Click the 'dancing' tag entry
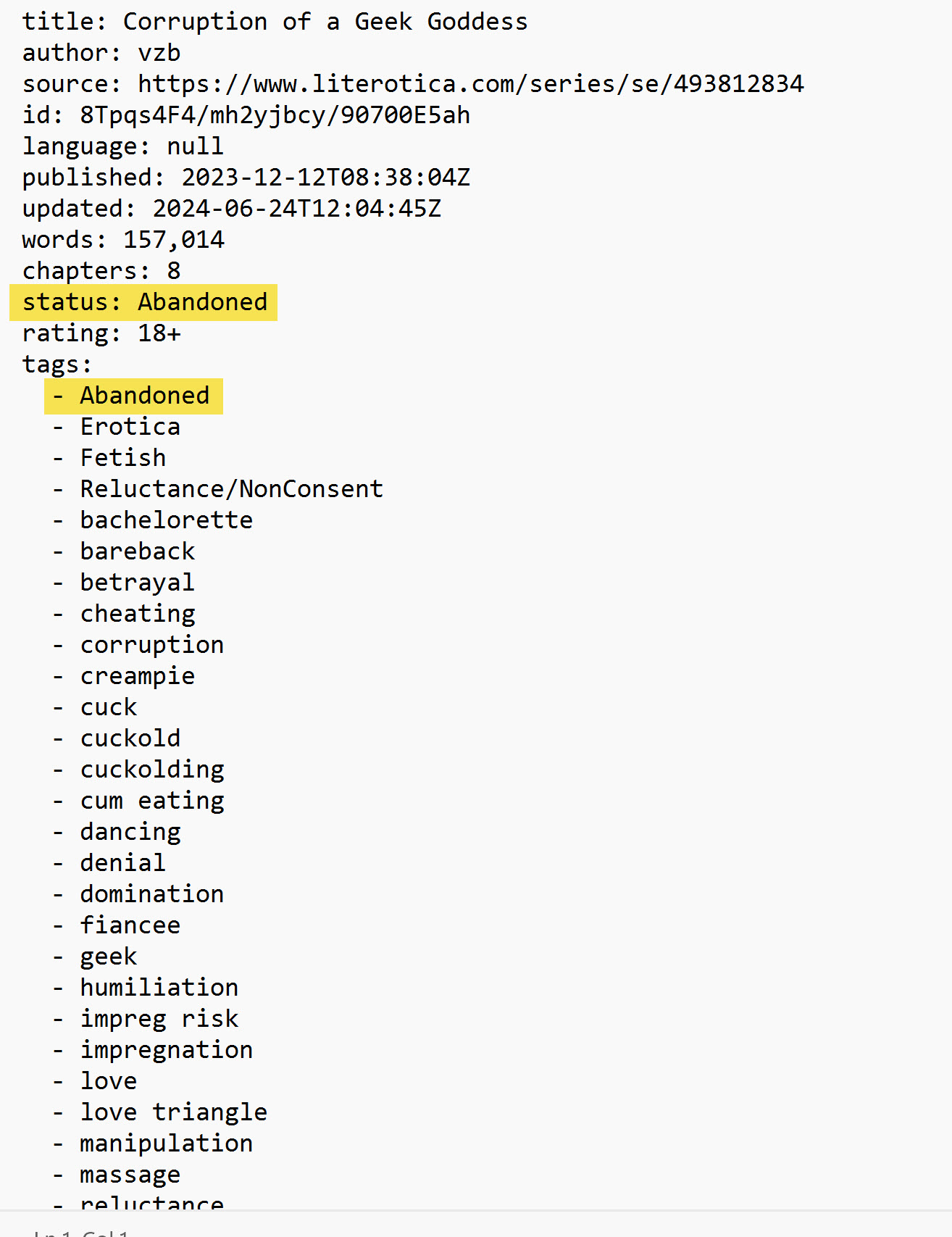The height and width of the screenshot is (1237, 952). 130,832
